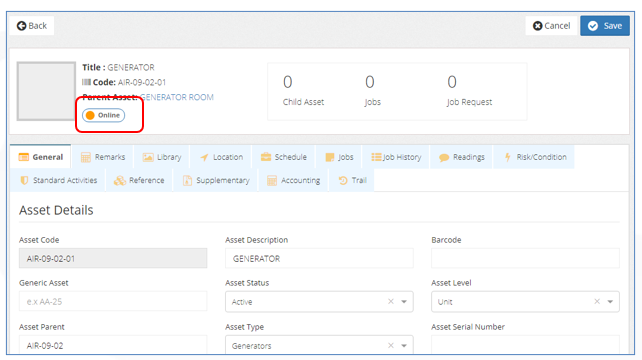Screen dimensions: 642x360
Task: Switch to the Job History tab
Action: pyautogui.click(x=396, y=157)
